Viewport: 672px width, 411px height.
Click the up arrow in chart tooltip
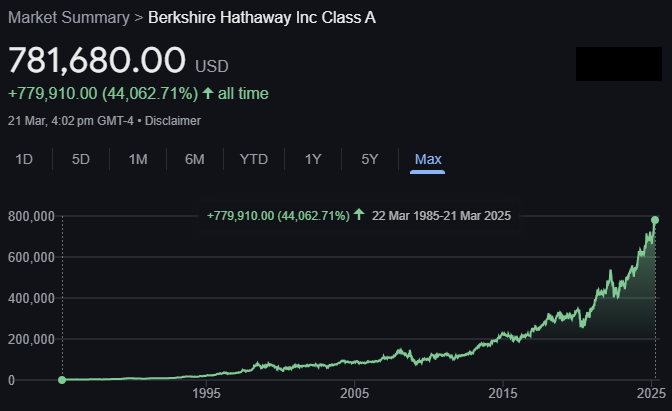(x=359, y=214)
